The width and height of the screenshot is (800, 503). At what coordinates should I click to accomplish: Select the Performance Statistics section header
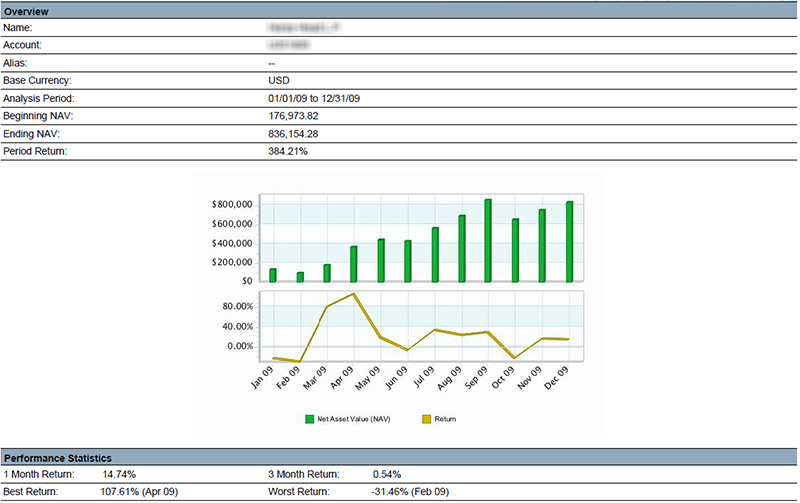(x=399, y=458)
